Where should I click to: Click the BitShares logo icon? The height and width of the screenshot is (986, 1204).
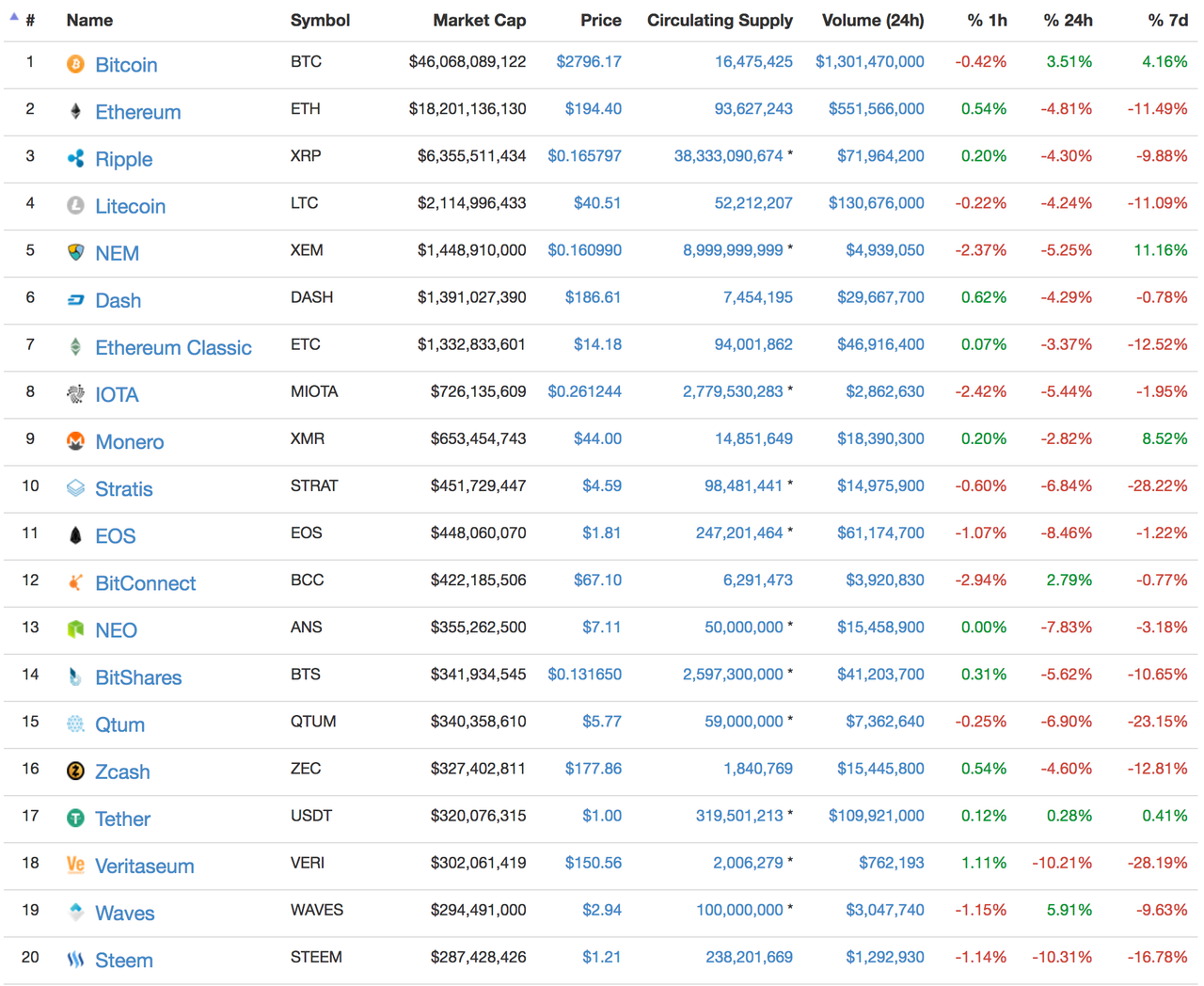[x=75, y=676]
